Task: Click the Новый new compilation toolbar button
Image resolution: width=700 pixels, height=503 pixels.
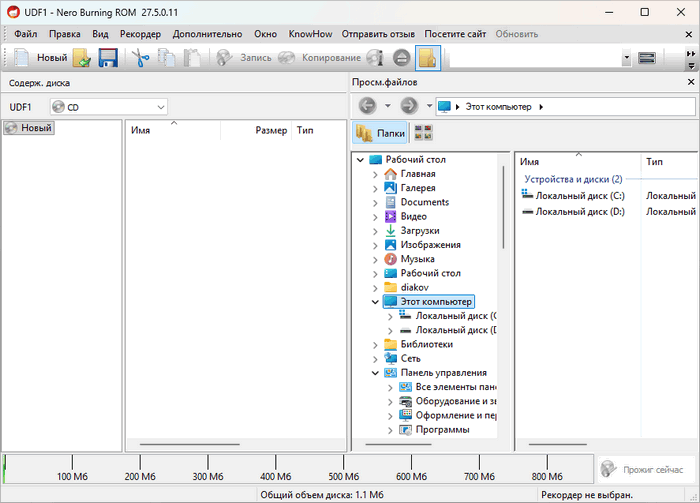Action: [x=41, y=58]
